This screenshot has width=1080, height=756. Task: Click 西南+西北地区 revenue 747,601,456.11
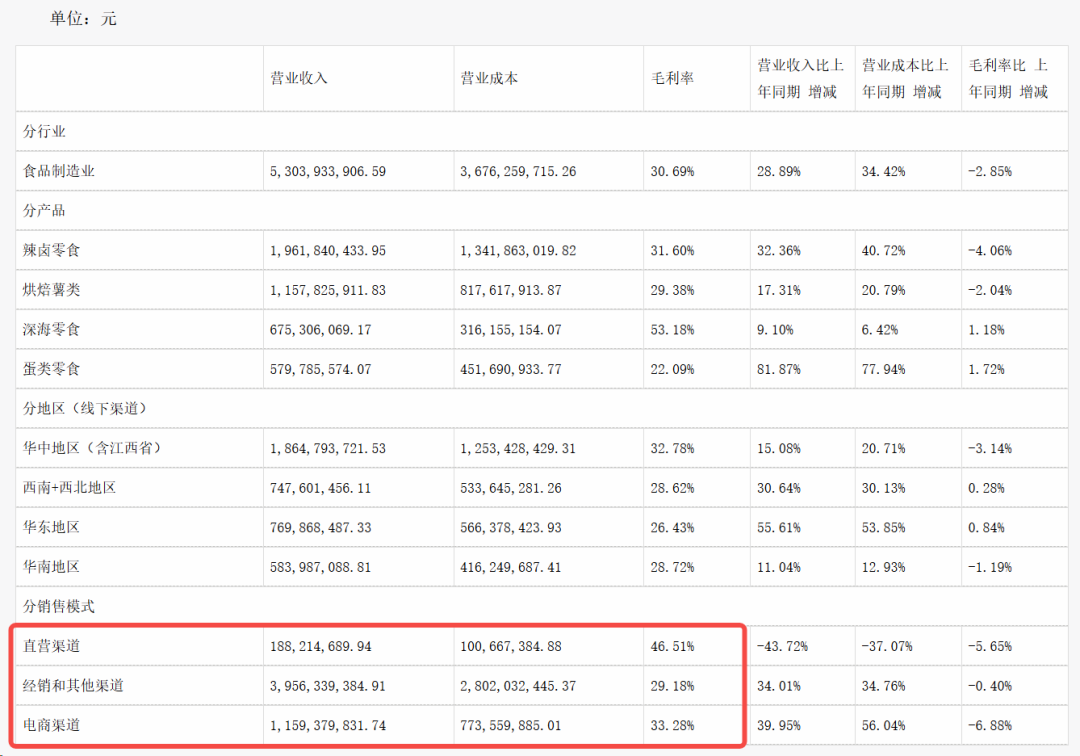(x=320, y=488)
